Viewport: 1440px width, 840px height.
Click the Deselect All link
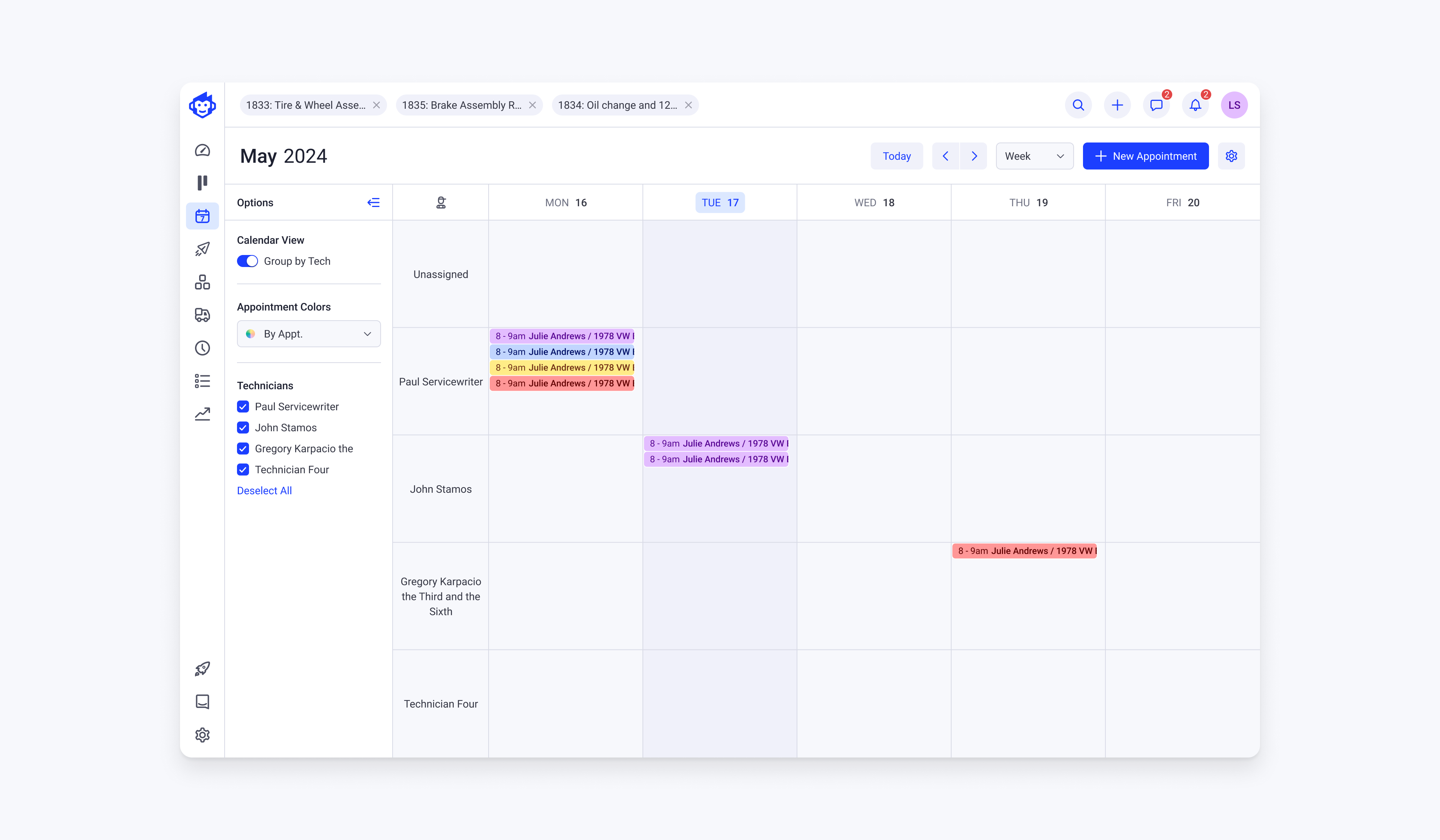[264, 490]
